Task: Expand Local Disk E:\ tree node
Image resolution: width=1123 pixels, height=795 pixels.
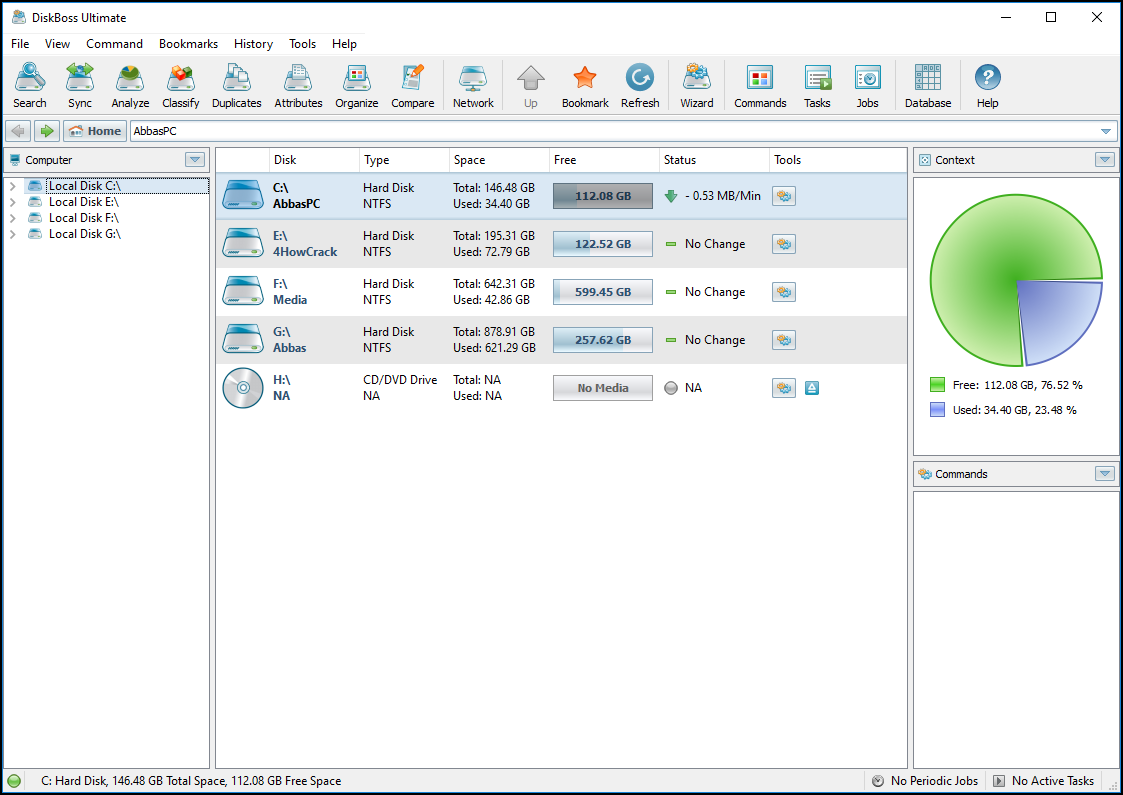Action: [12, 202]
